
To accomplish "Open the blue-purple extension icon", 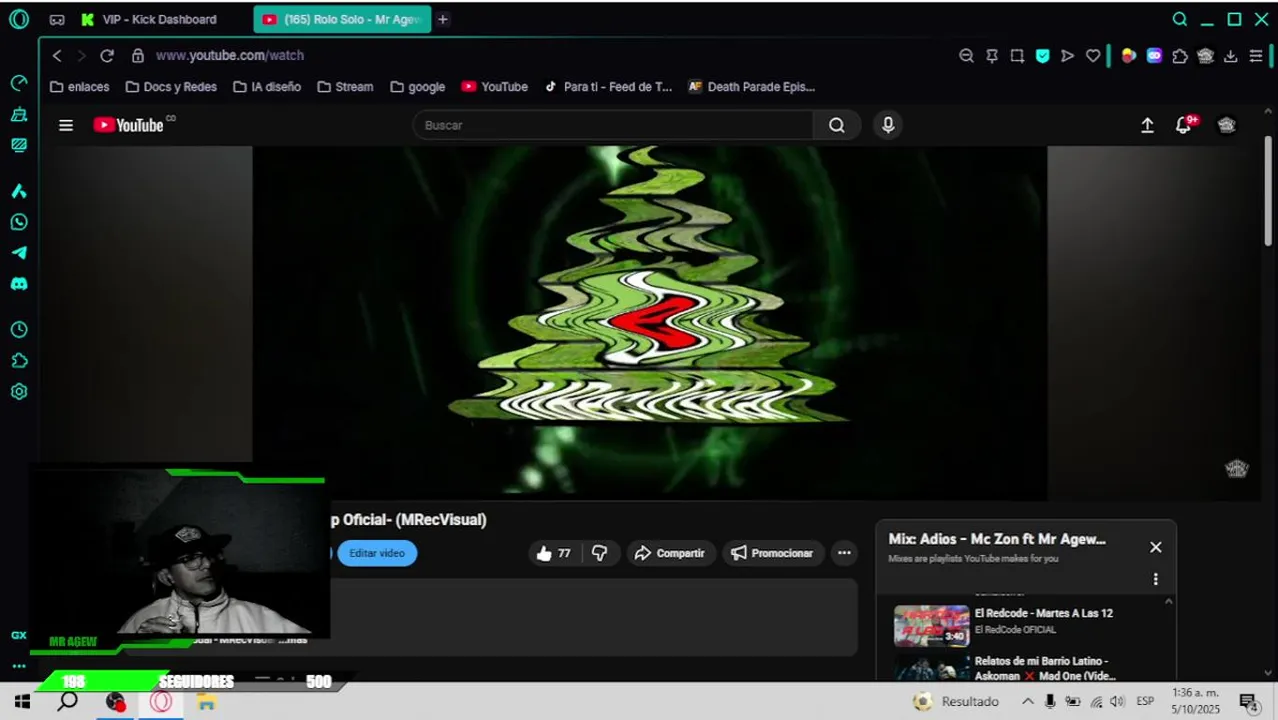I will [x=1154, y=56].
